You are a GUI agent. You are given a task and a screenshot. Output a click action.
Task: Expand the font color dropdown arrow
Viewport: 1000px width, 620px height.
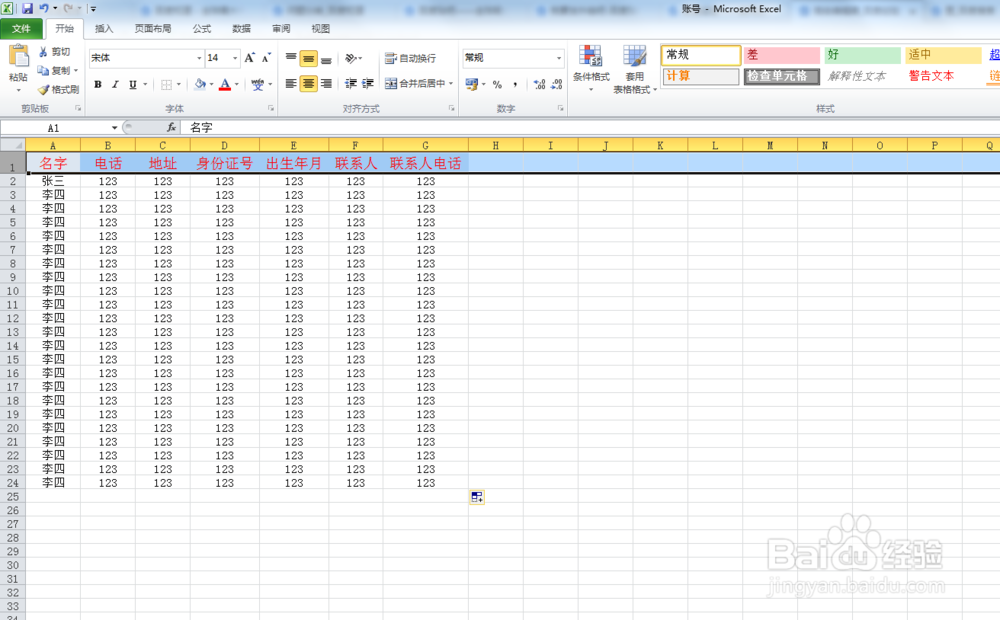pyautogui.click(x=237, y=84)
